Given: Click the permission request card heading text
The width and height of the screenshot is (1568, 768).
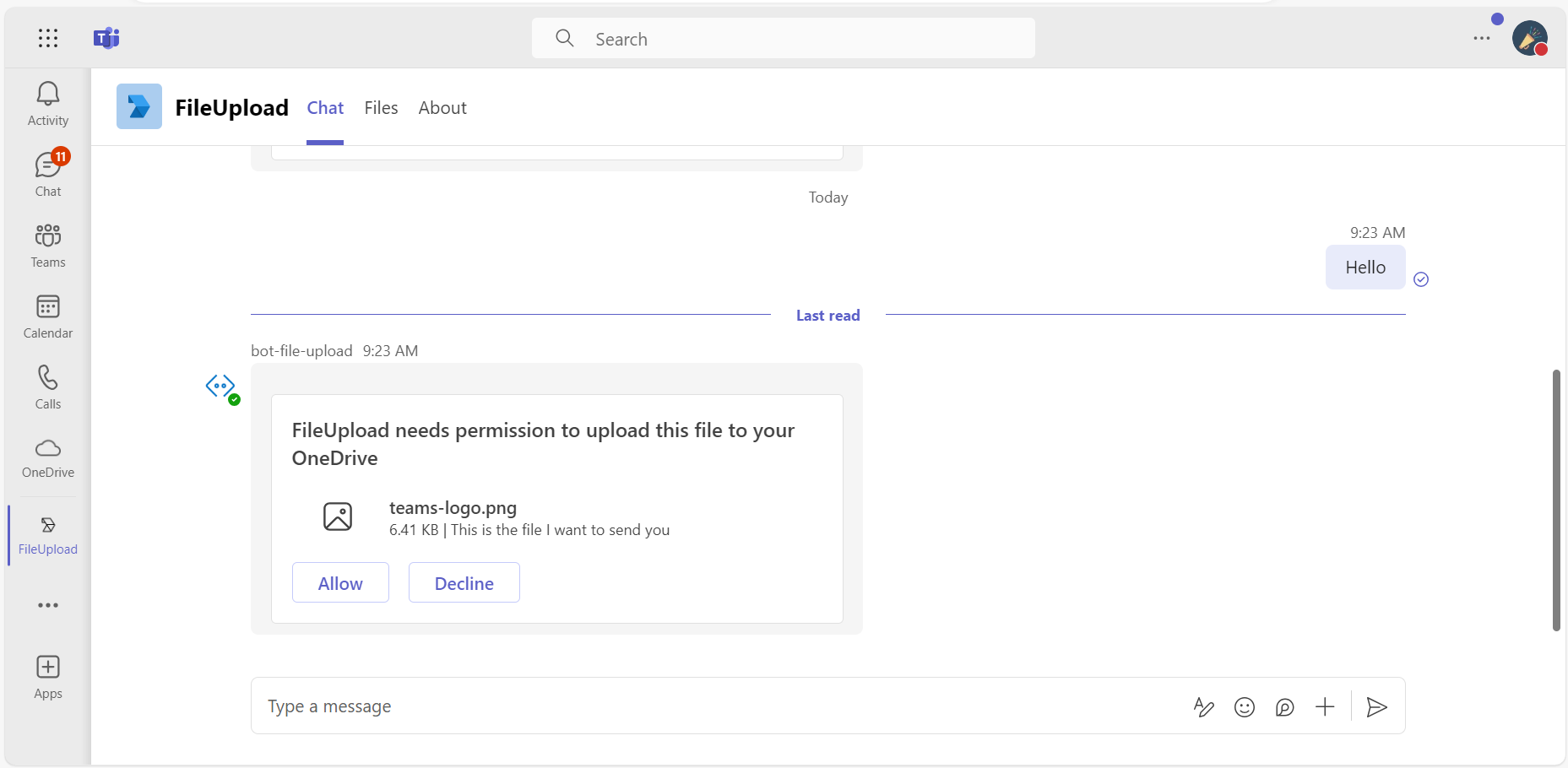Looking at the screenshot, I should click(543, 444).
